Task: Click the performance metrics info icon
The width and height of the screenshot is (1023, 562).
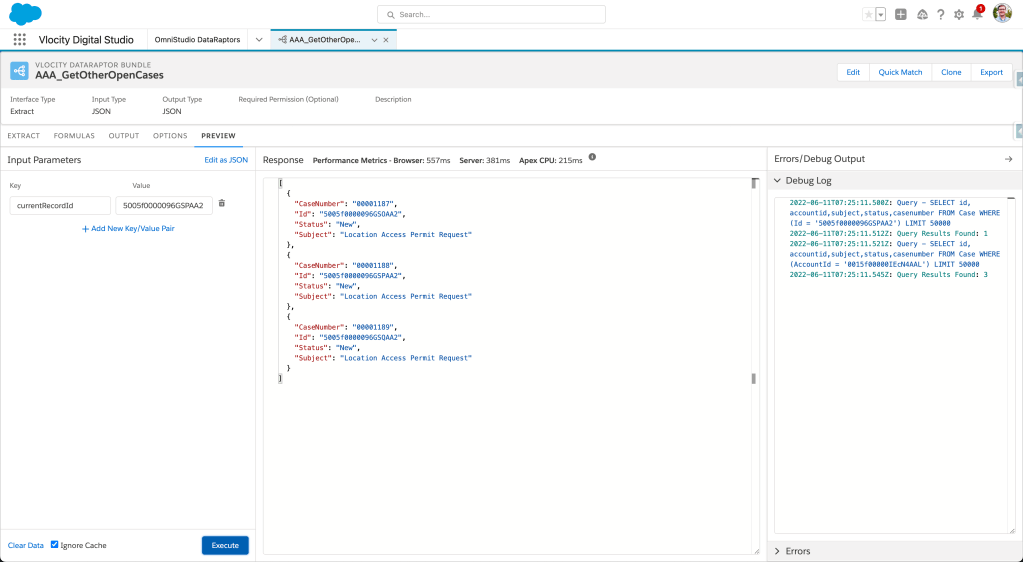Action: click(592, 158)
